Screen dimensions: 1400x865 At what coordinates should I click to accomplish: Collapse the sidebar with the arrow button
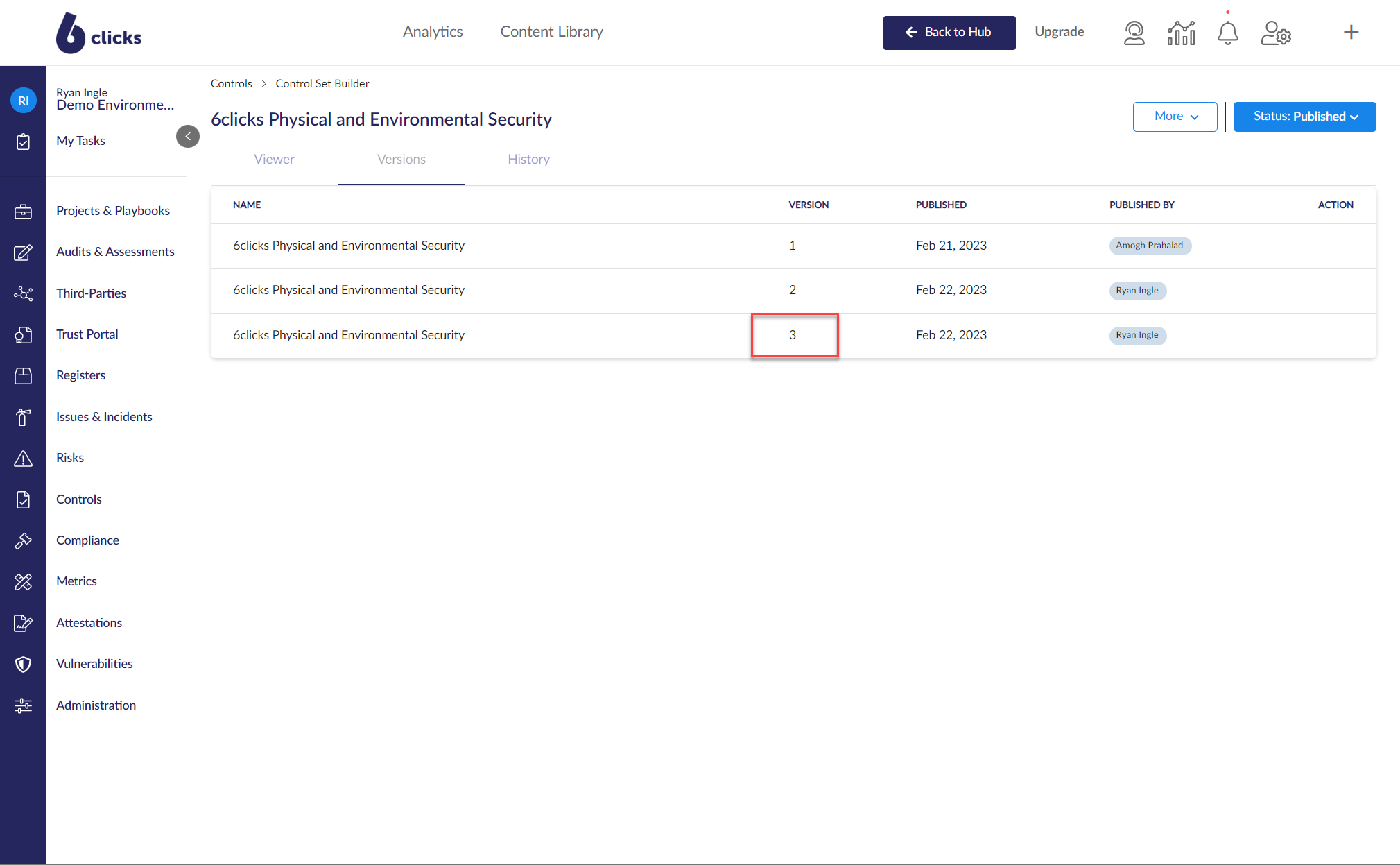pos(188,136)
